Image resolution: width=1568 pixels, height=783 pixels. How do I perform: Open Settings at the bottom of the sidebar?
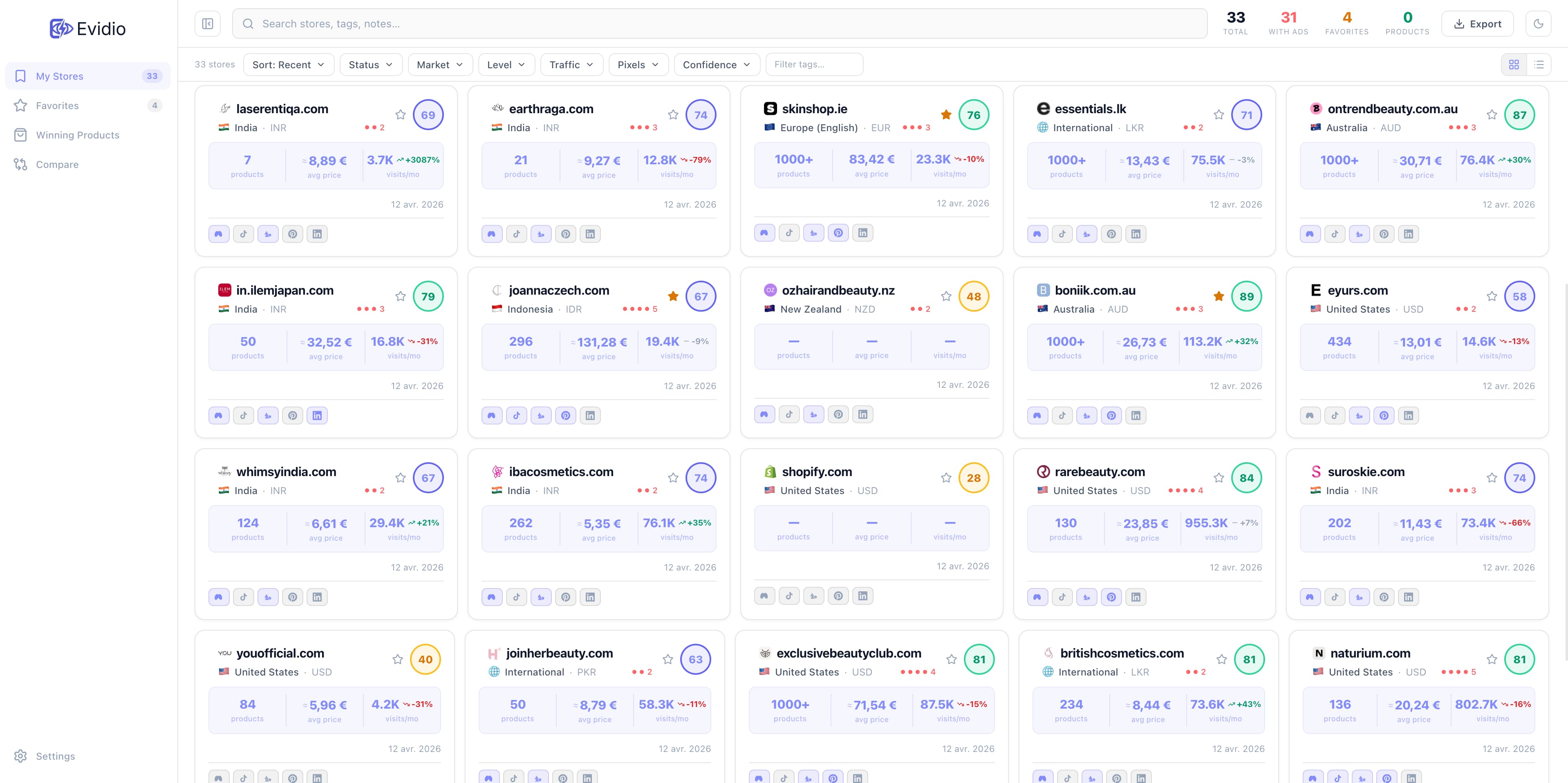pos(54,756)
